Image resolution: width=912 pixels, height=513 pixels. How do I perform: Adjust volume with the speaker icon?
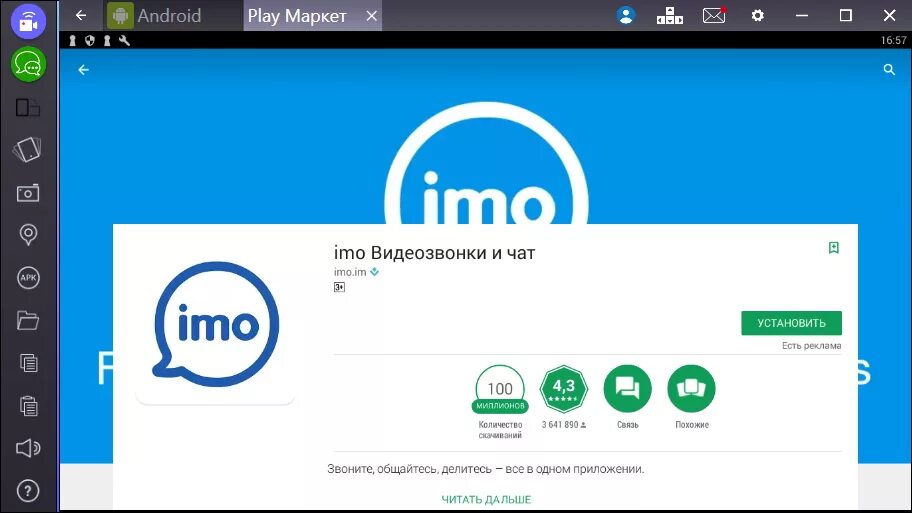pos(28,448)
